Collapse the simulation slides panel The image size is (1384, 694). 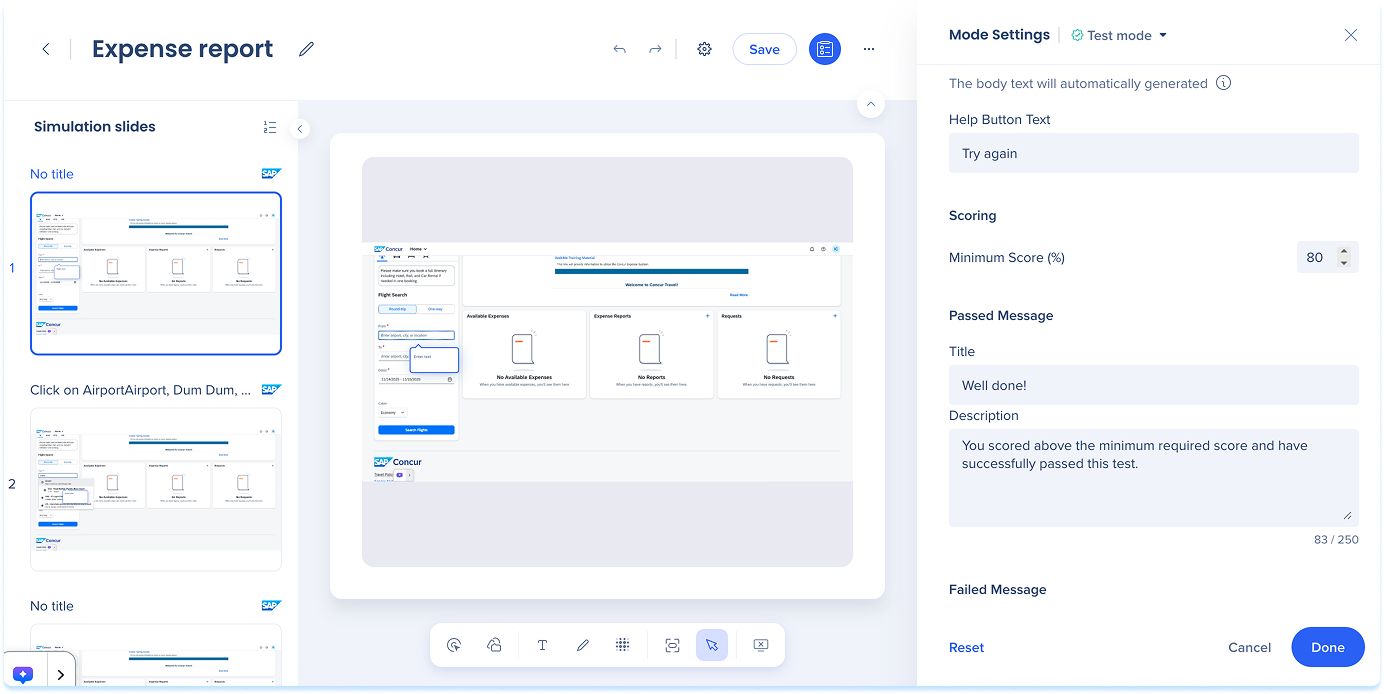300,128
